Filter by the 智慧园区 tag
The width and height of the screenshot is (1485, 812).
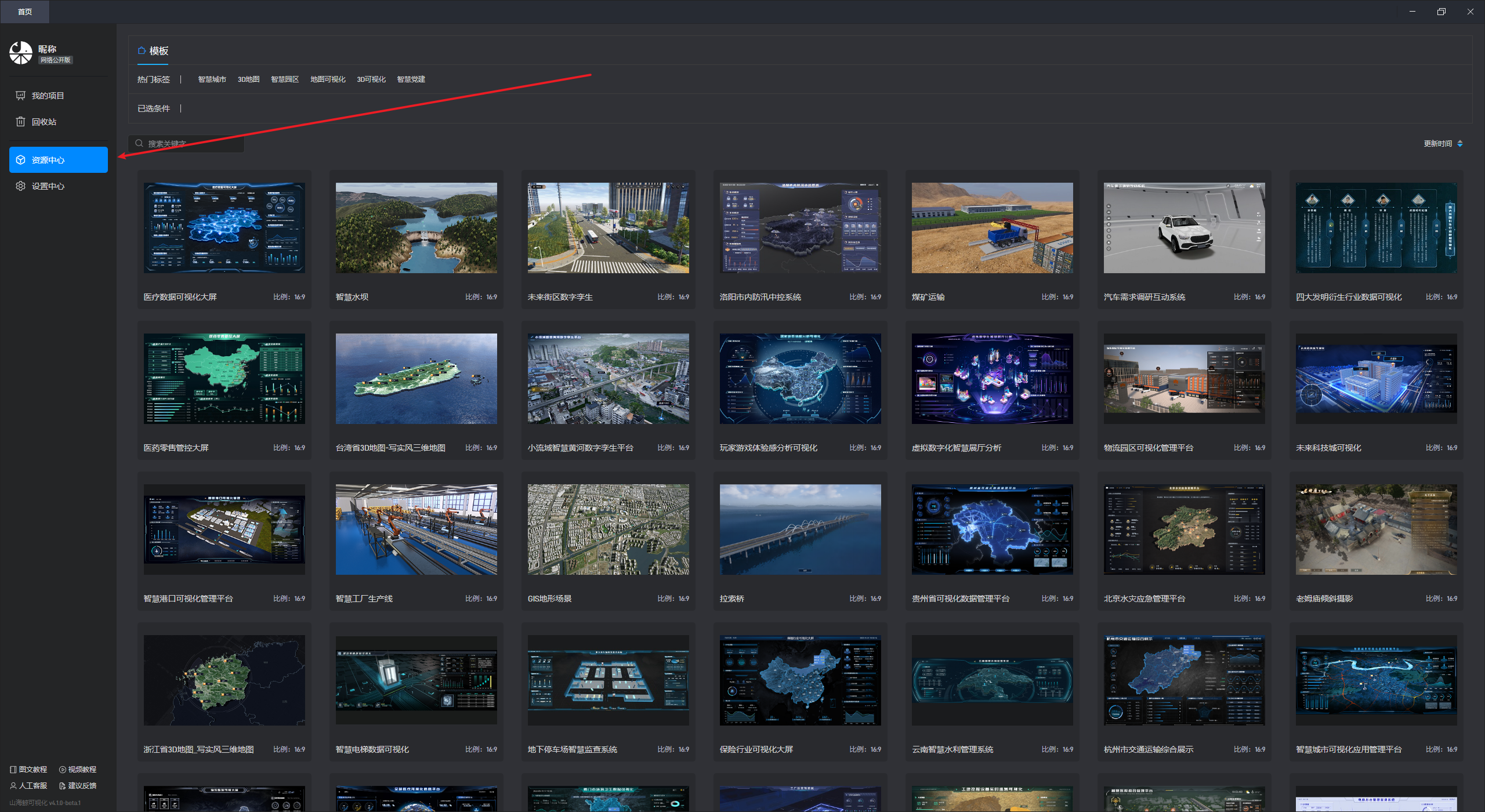(285, 79)
